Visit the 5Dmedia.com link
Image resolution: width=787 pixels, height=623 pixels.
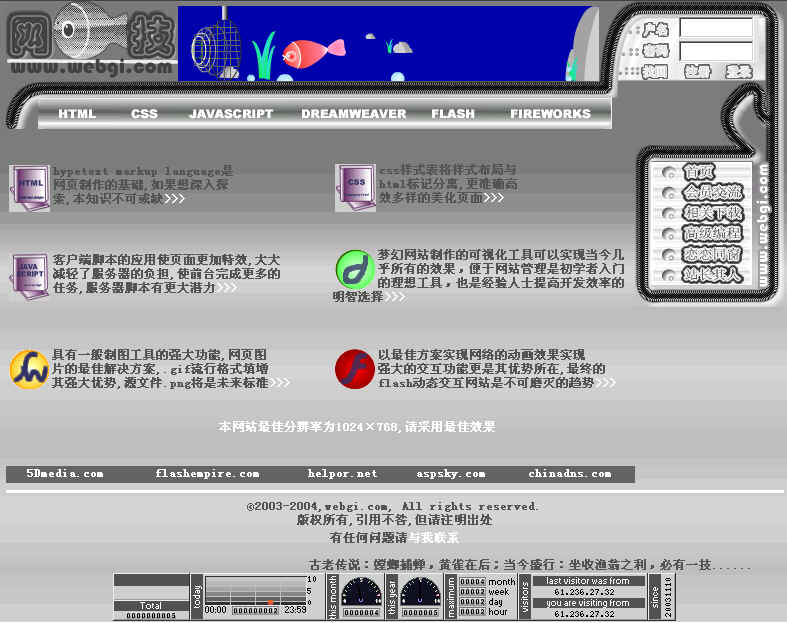[x=65, y=474]
